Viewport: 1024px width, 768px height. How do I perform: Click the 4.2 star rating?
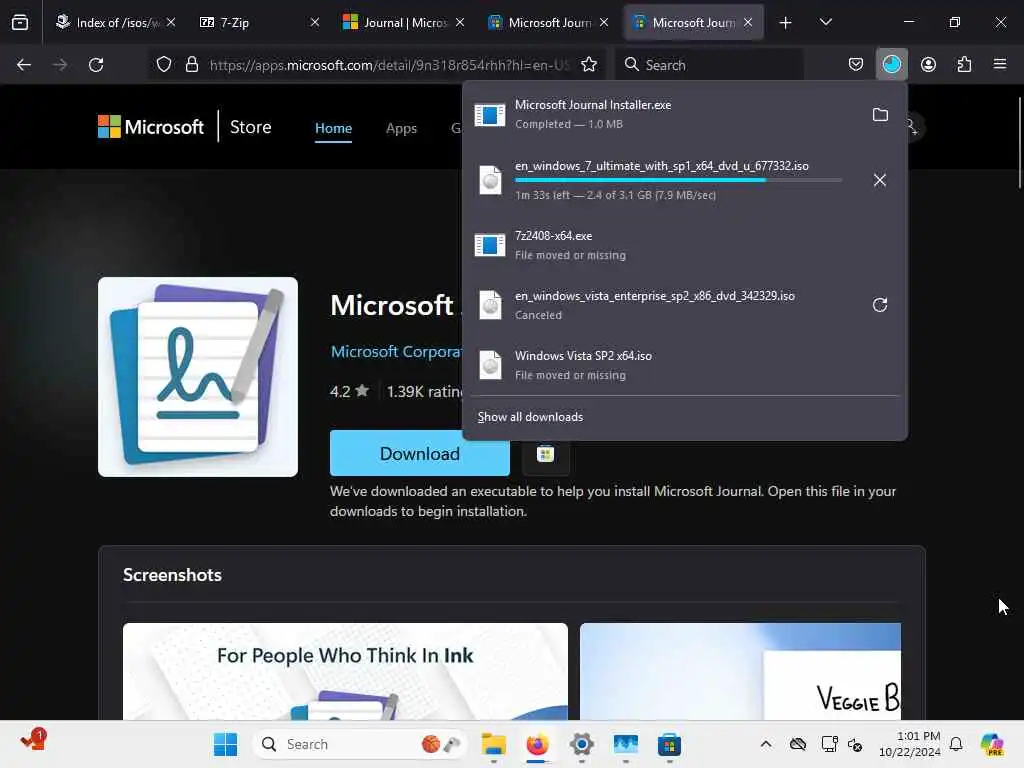pos(349,391)
